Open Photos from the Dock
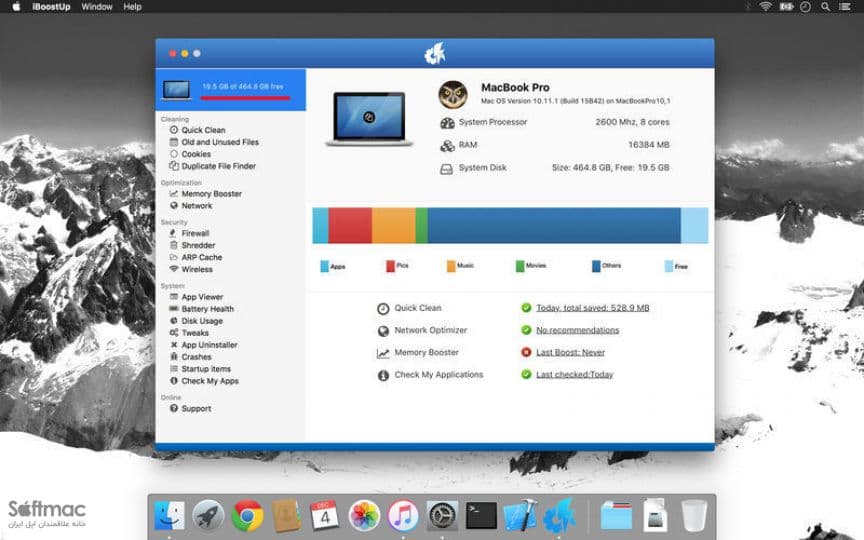Image resolution: width=864 pixels, height=540 pixels. click(364, 516)
